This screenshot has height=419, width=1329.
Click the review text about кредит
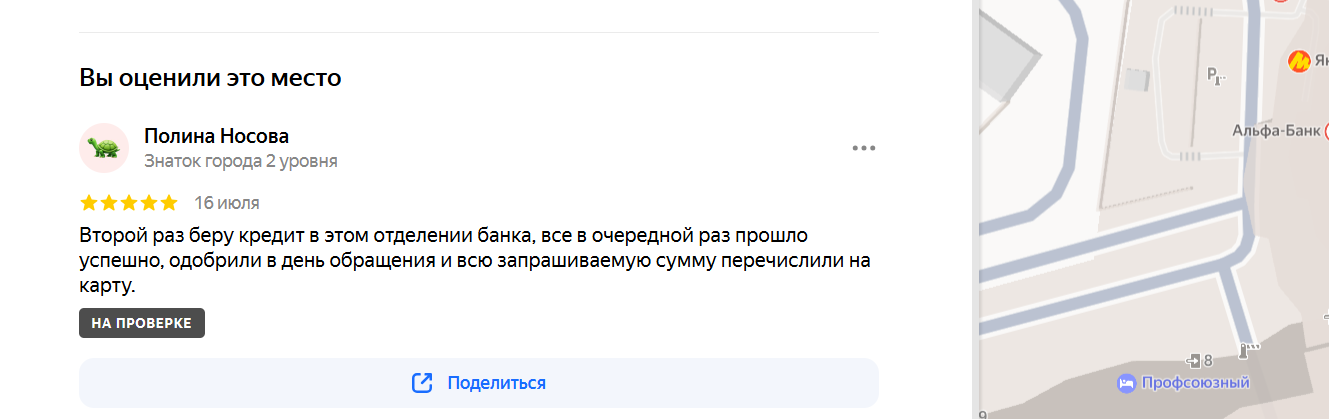pos(475,261)
